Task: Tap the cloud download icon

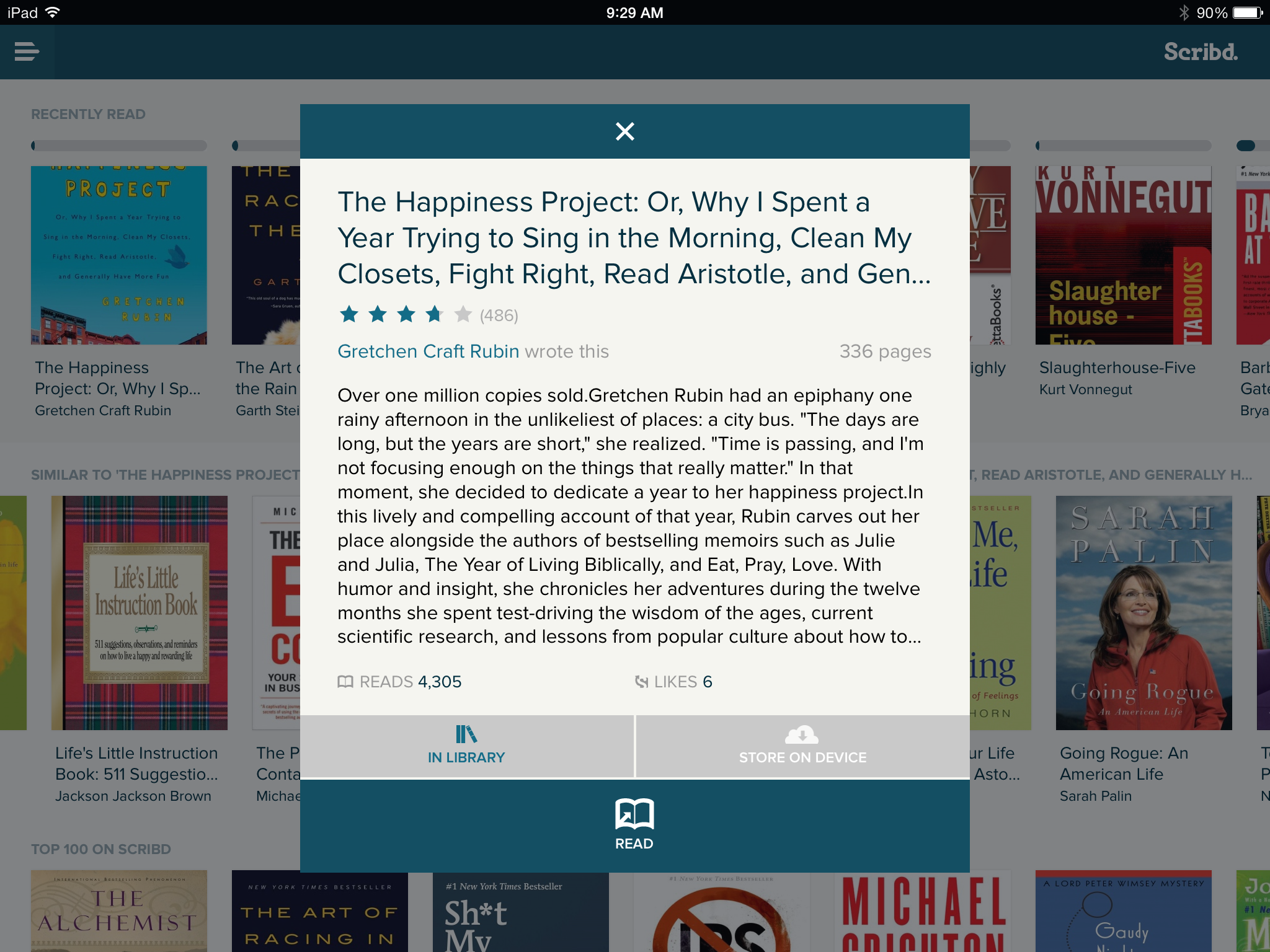Action: coord(802,735)
